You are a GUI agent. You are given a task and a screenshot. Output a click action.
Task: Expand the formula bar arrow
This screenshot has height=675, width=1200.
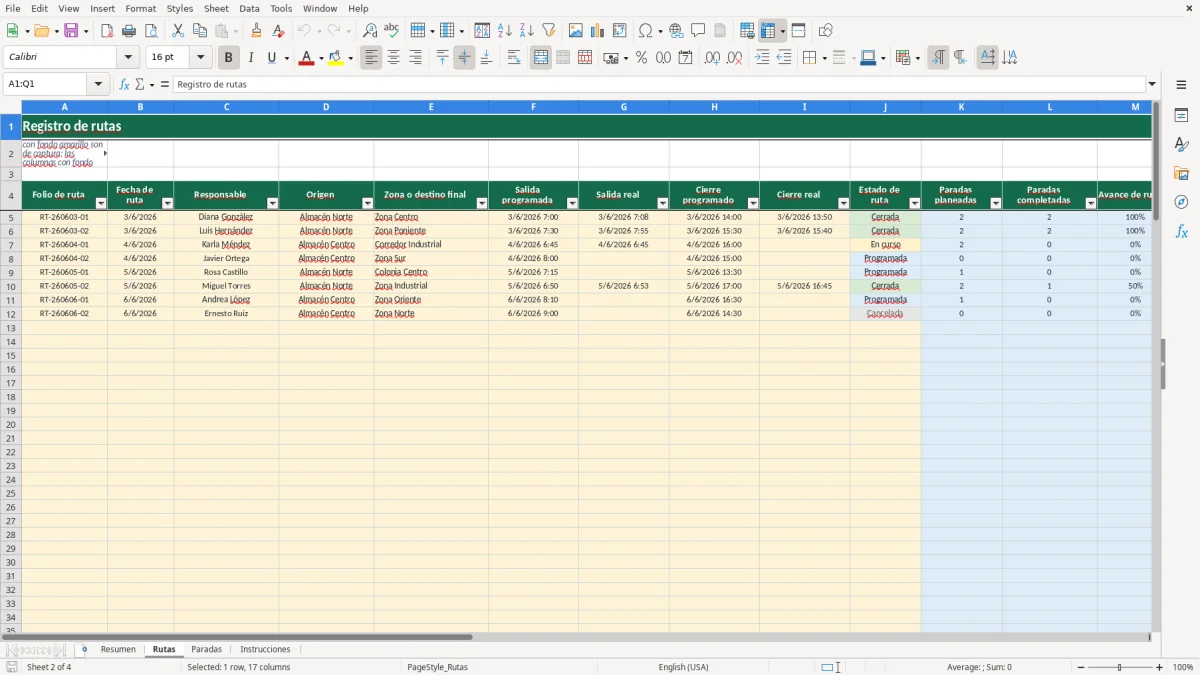click(x=1152, y=84)
